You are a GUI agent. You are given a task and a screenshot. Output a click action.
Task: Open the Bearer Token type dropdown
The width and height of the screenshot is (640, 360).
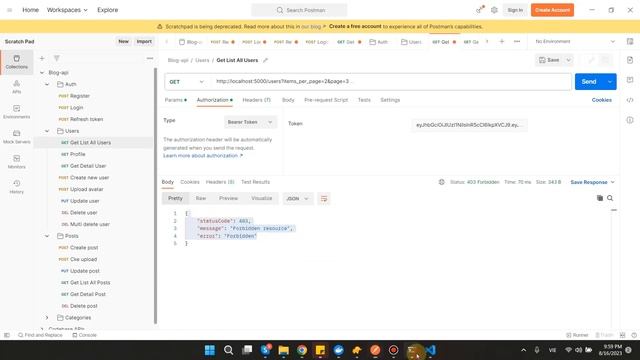pos(250,122)
